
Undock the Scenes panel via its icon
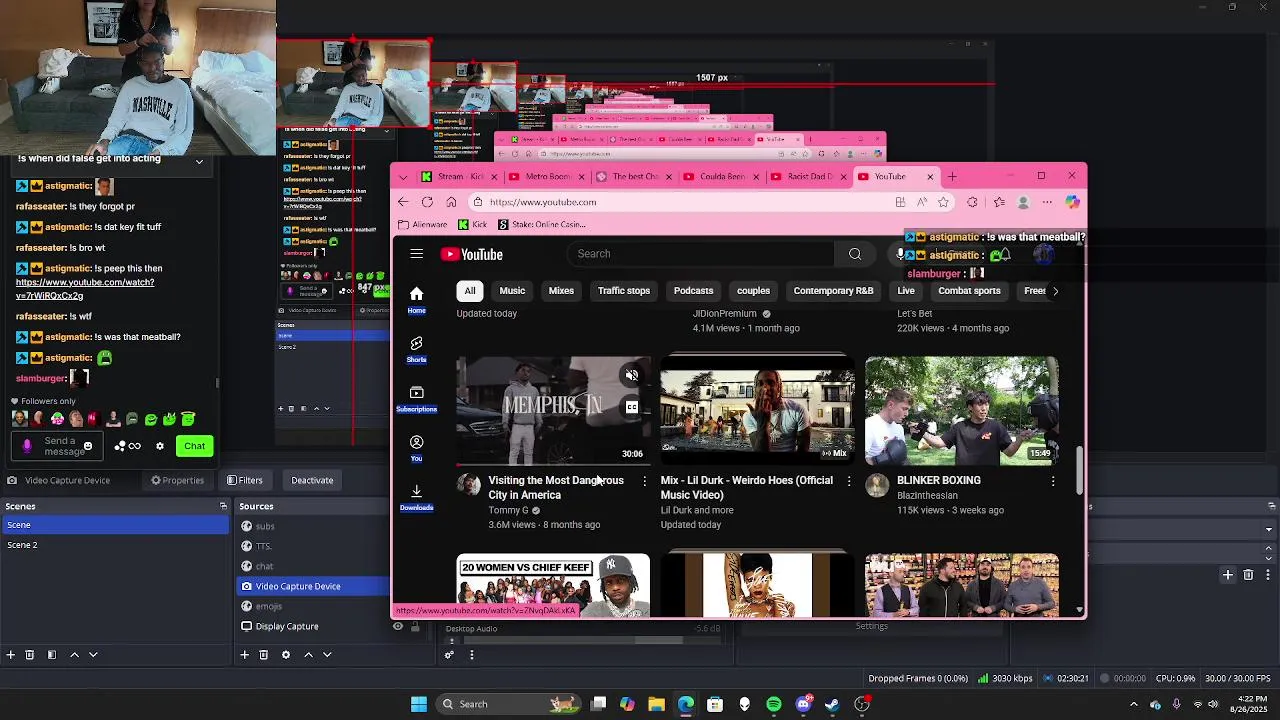point(223,506)
